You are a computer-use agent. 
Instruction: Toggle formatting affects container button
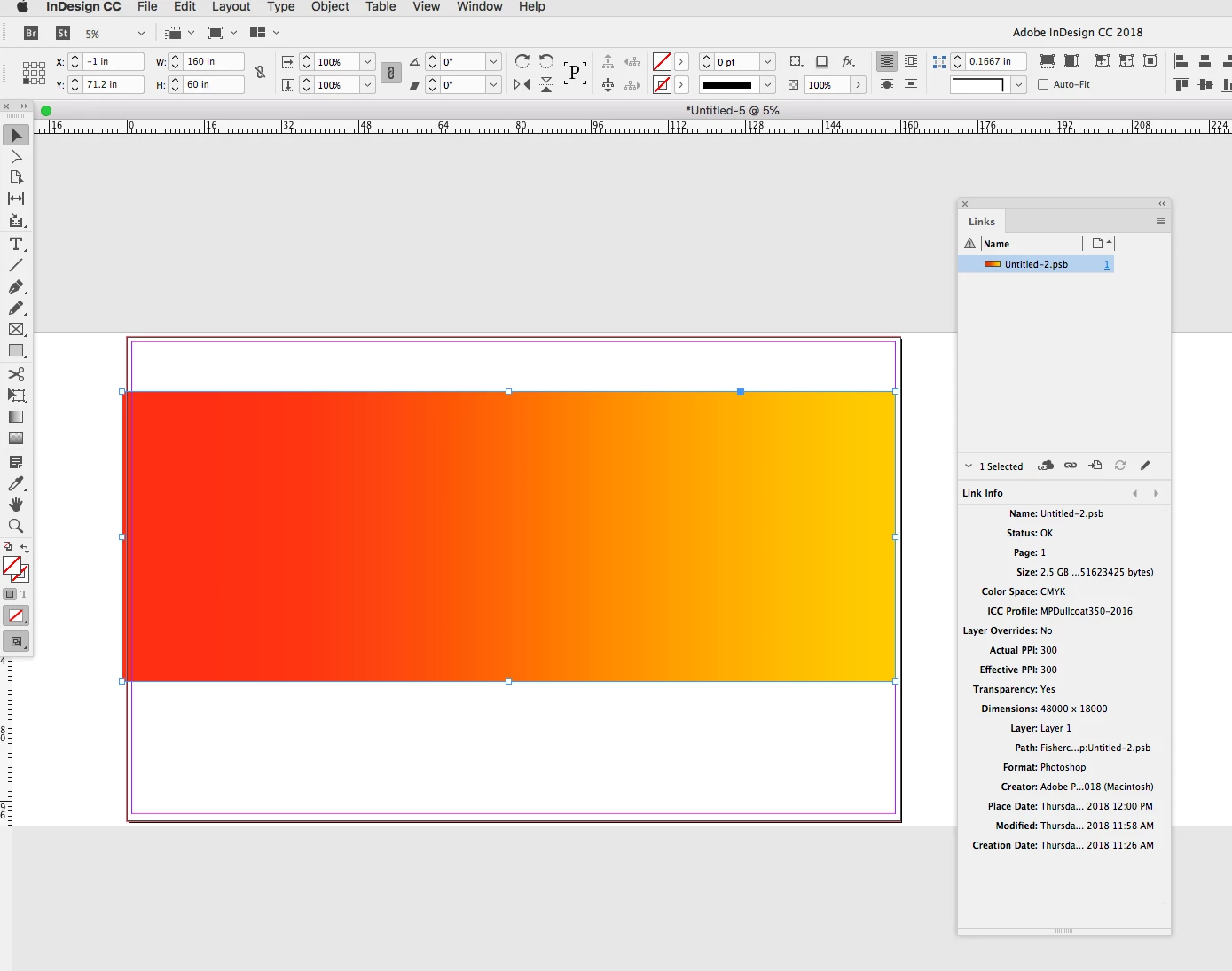10,594
